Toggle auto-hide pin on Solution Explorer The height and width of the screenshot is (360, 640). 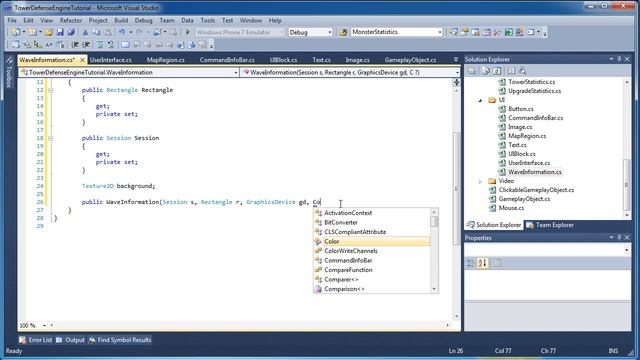tap(619, 59)
